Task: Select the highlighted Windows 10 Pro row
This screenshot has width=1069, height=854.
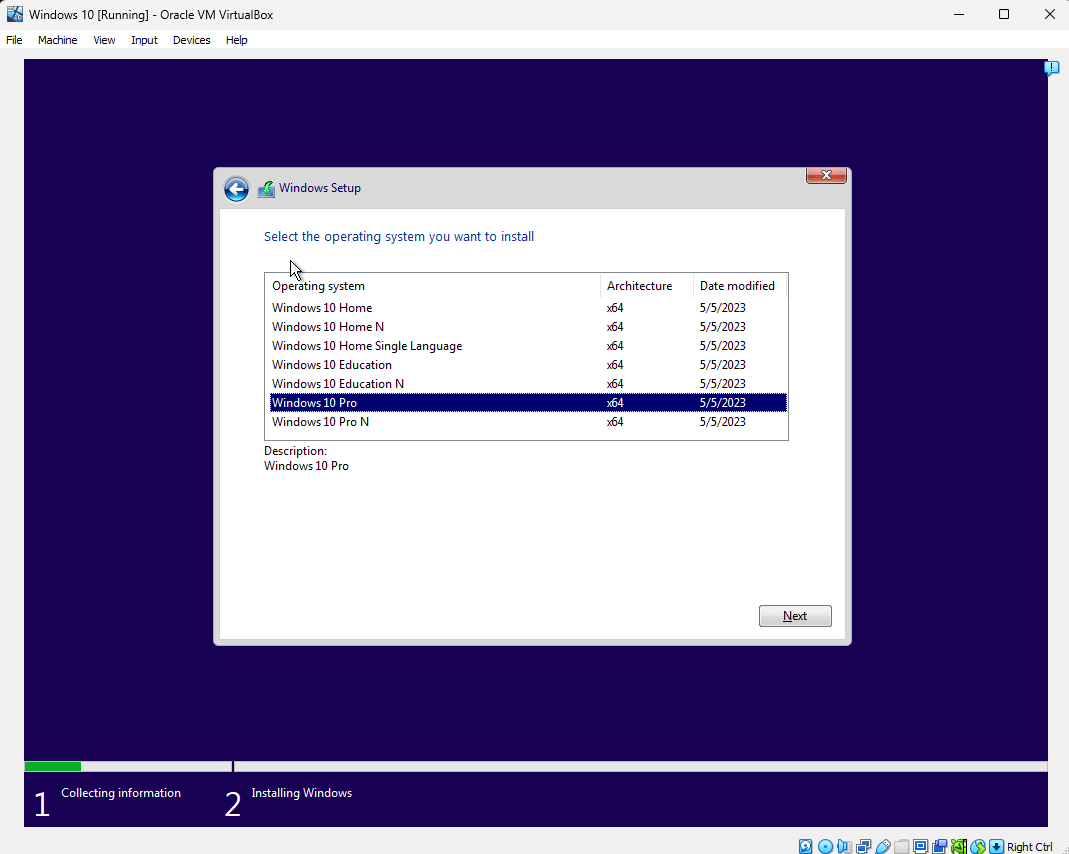Action: 528,403
